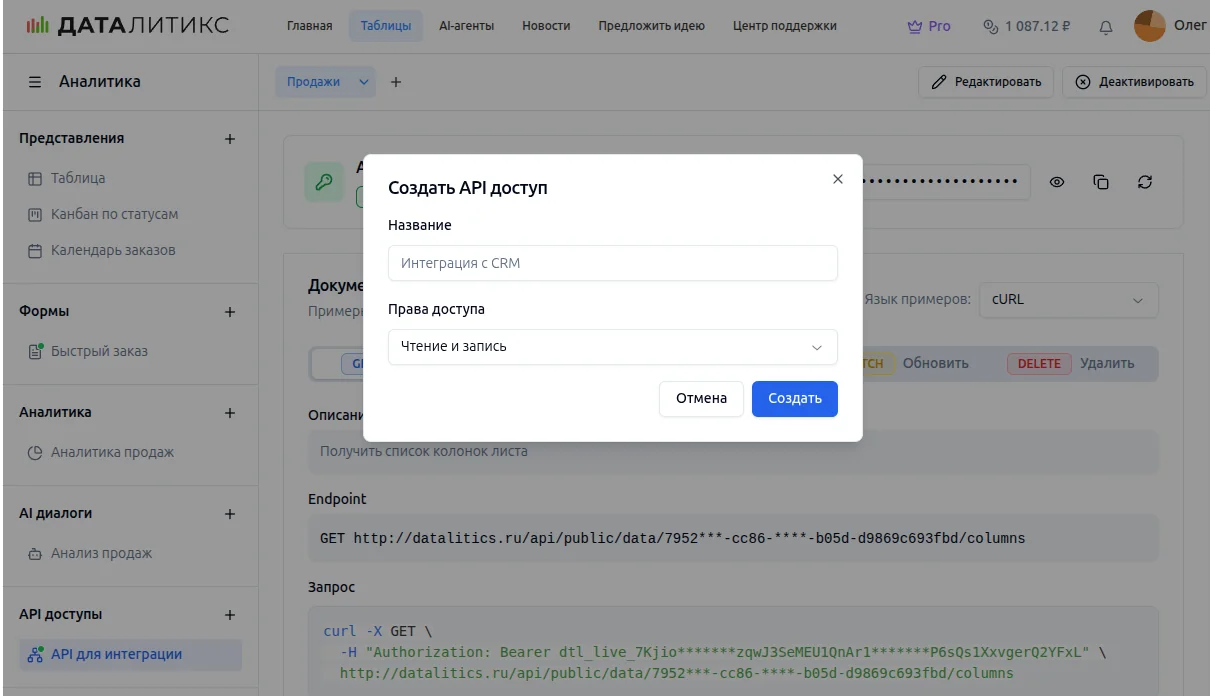Viewport: 1210px width, 696px height.
Task: Open Канбан по статусам view
Action: 114,214
